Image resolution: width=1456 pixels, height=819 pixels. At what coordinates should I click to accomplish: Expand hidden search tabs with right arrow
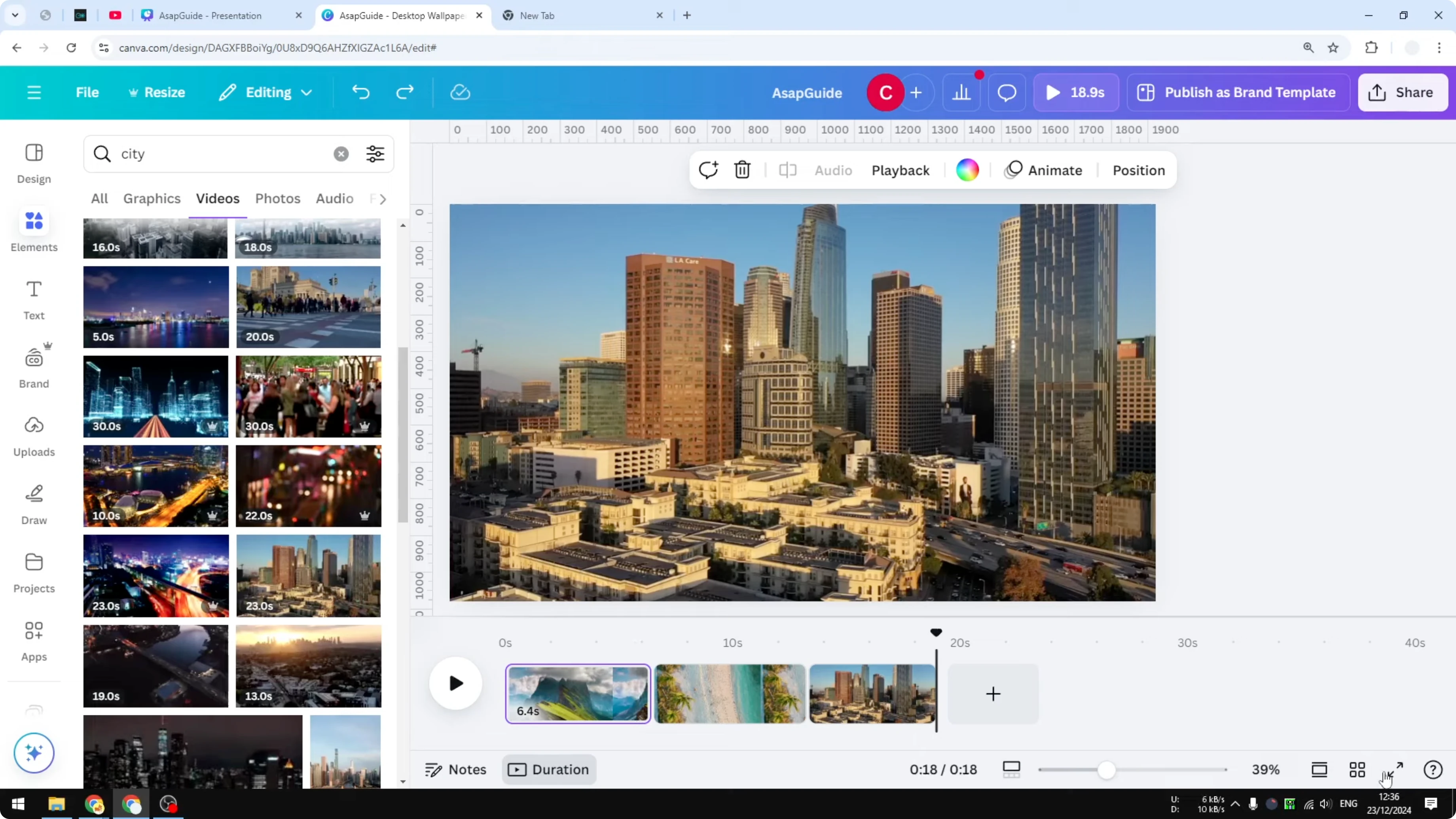point(383,199)
